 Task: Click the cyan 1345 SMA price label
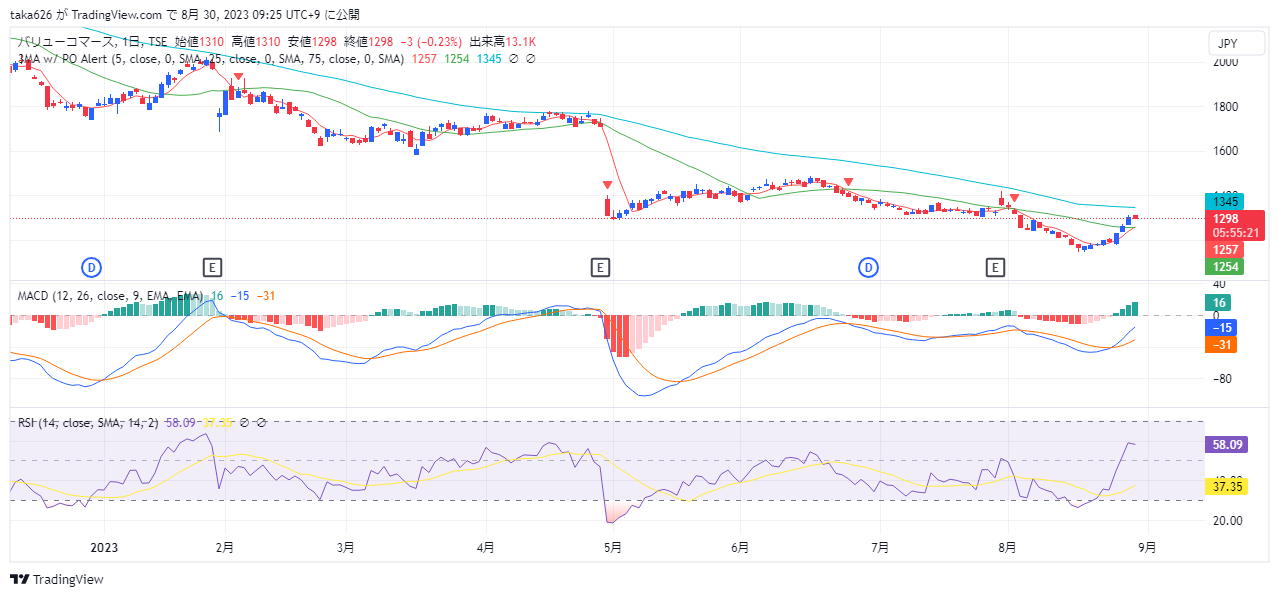(x=1227, y=202)
